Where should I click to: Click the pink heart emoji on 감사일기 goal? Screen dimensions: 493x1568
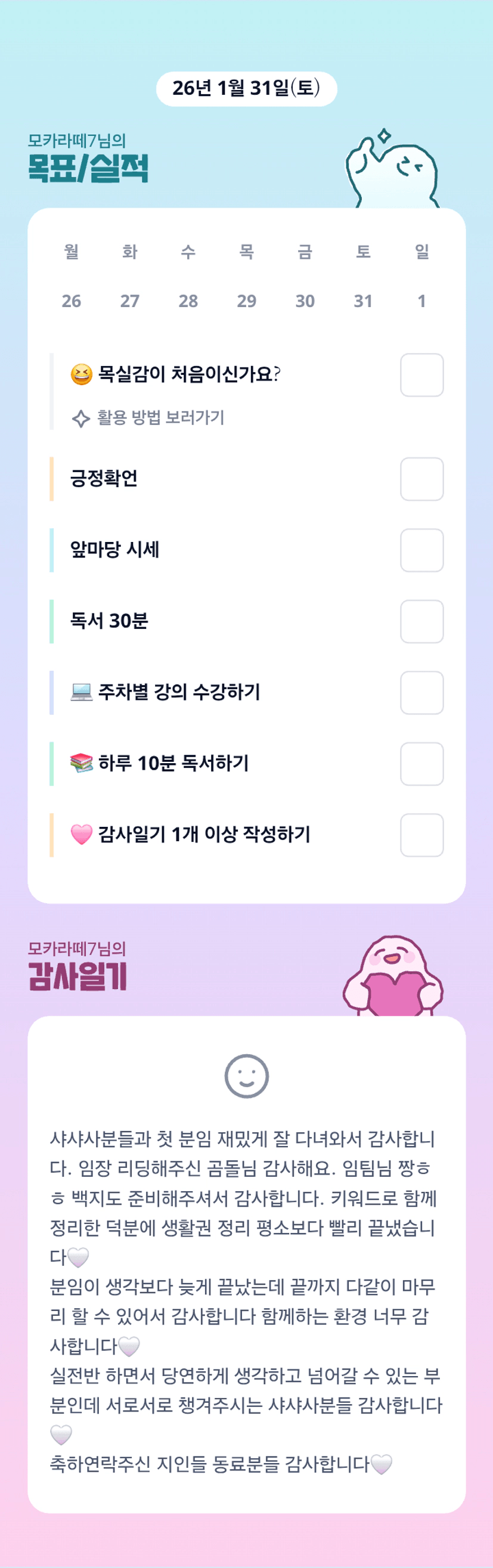pyautogui.click(x=82, y=835)
